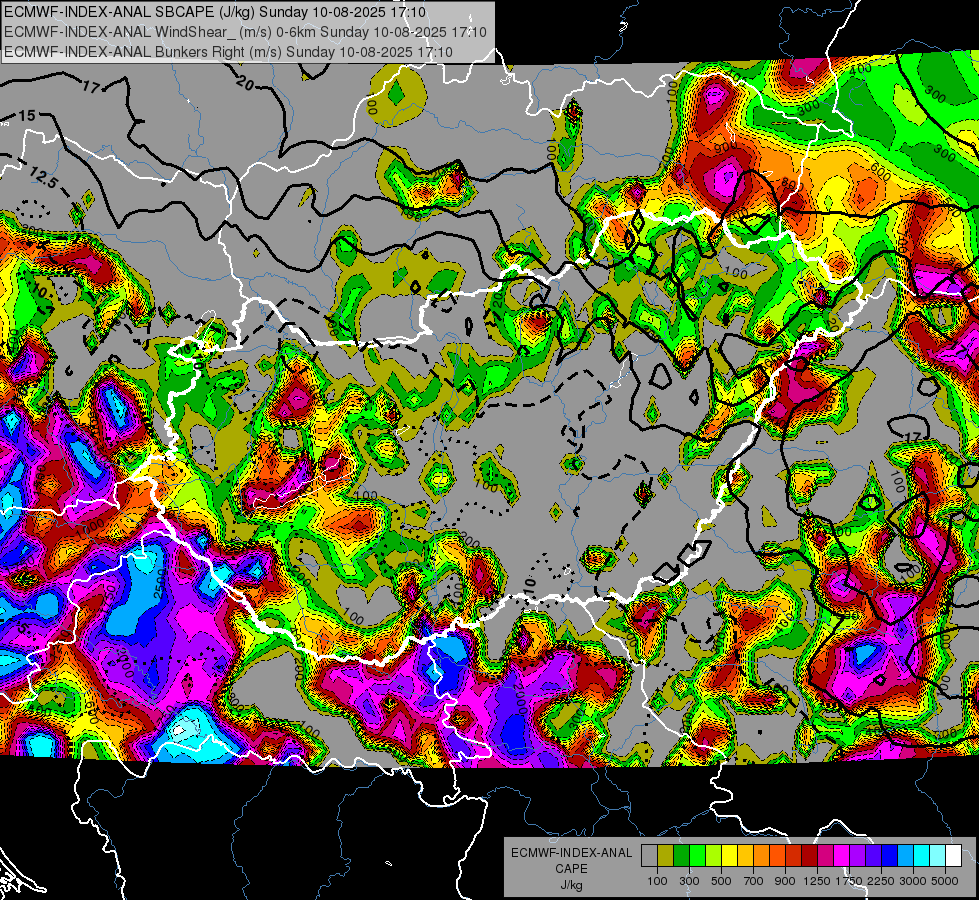Click the 100 legend tick value

click(x=657, y=881)
